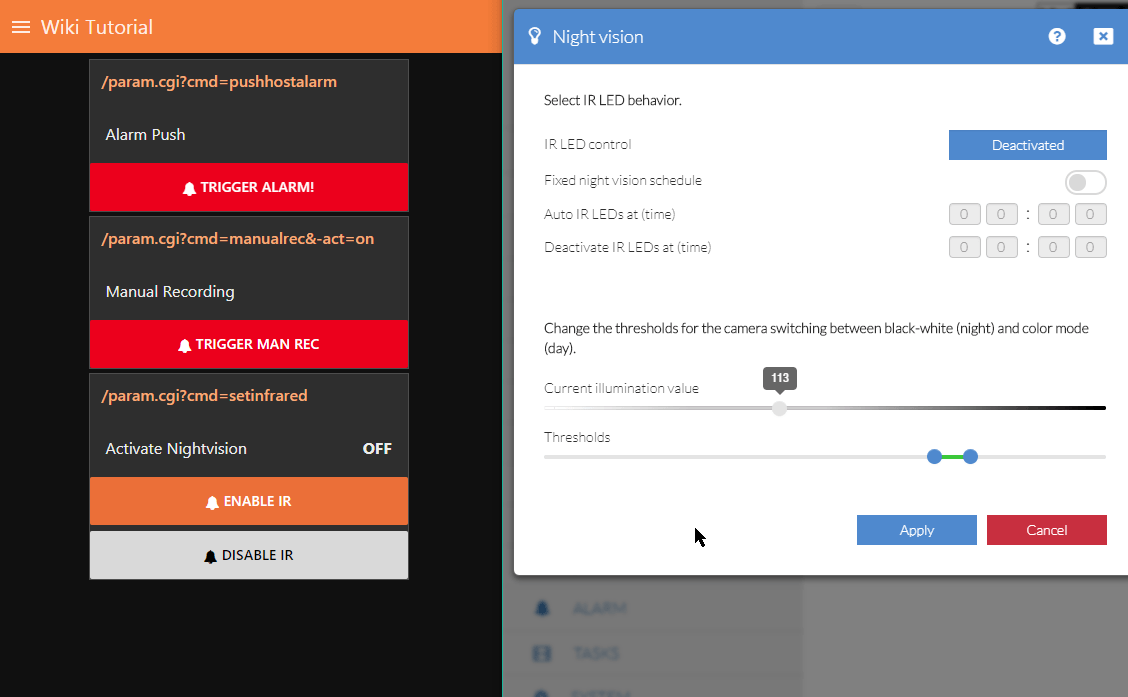Click the blurred Tasks sidebar icon

click(x=542, y=653)
